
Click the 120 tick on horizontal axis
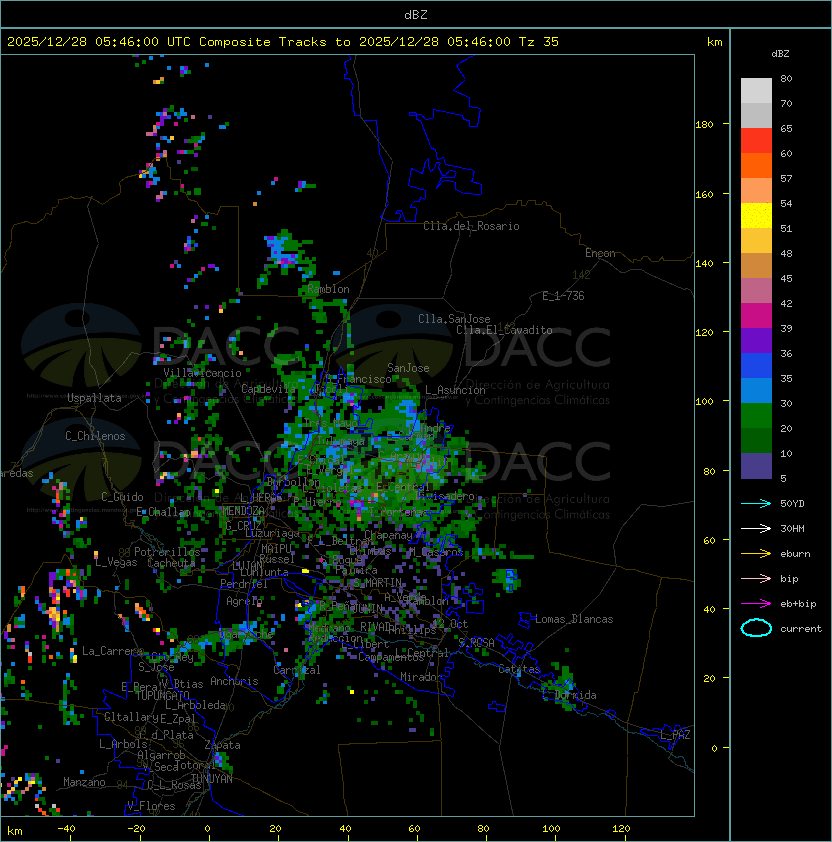coord(621,829)
